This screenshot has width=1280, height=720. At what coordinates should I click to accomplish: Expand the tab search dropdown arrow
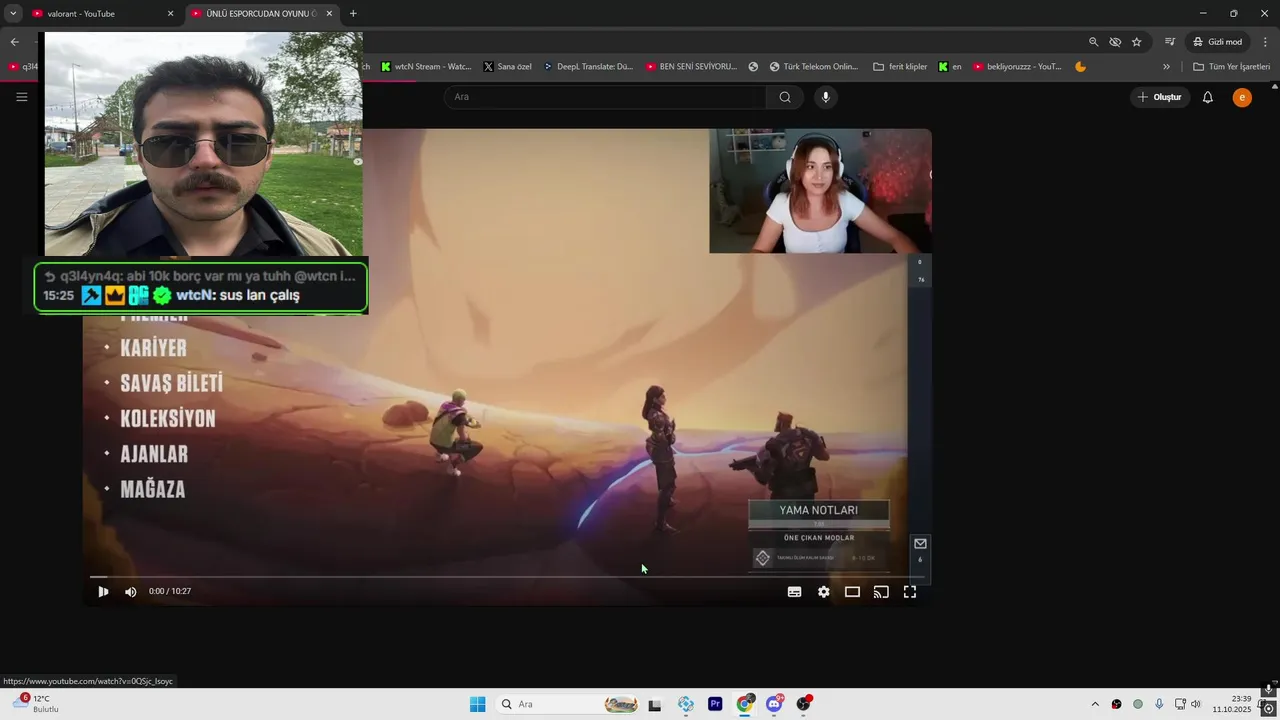(x=13, y=14)
